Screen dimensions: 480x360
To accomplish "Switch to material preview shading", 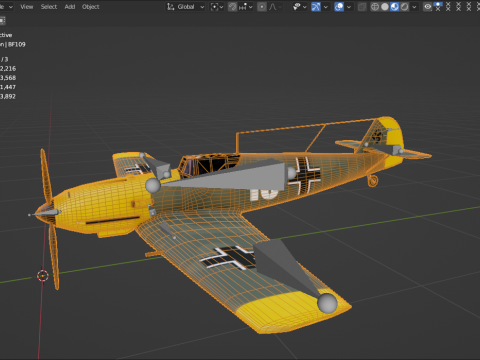I will click(395, 7).
